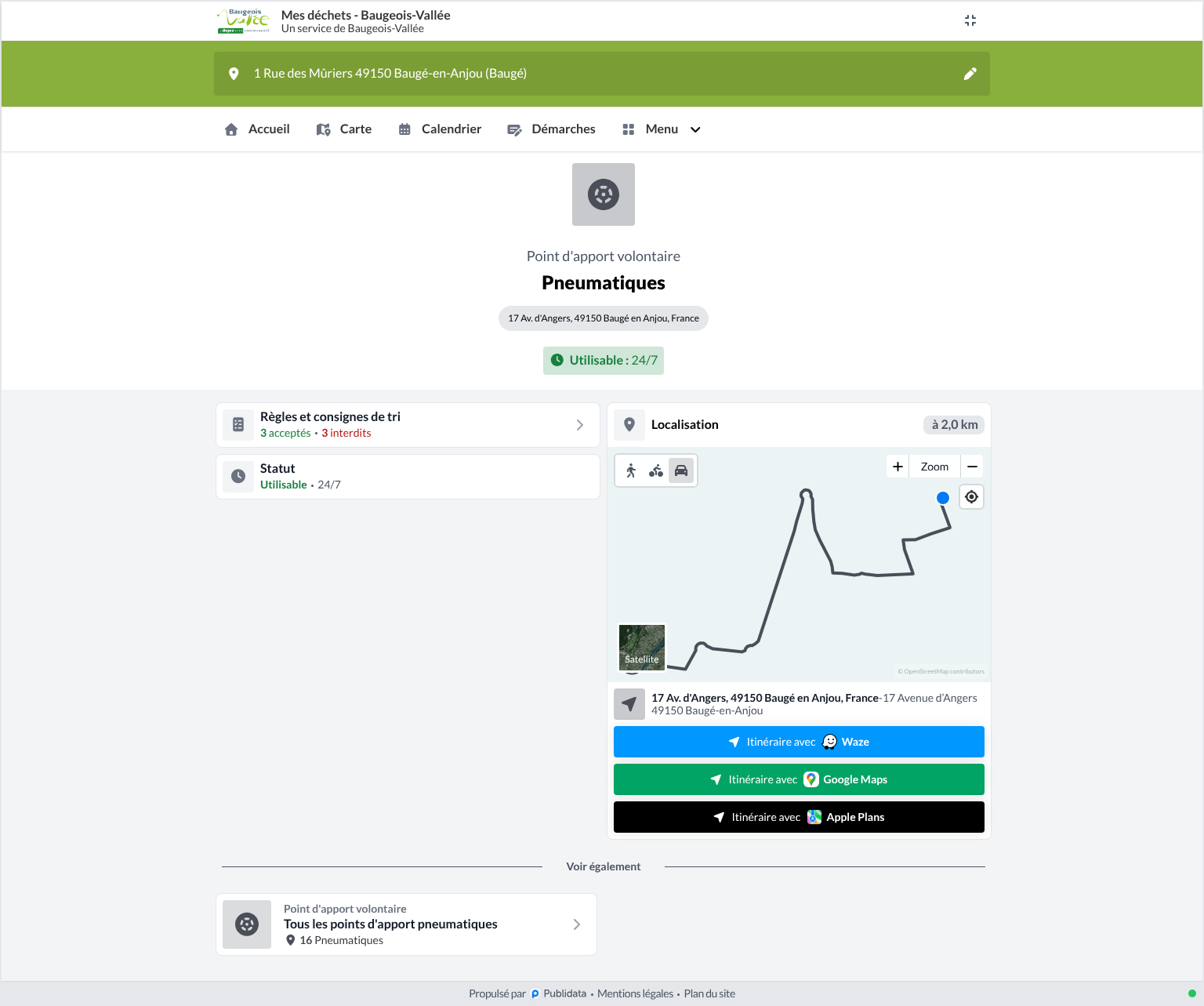Click the tire icon above the title
Screen dimensions: 1204x1006
click(604, 194)
